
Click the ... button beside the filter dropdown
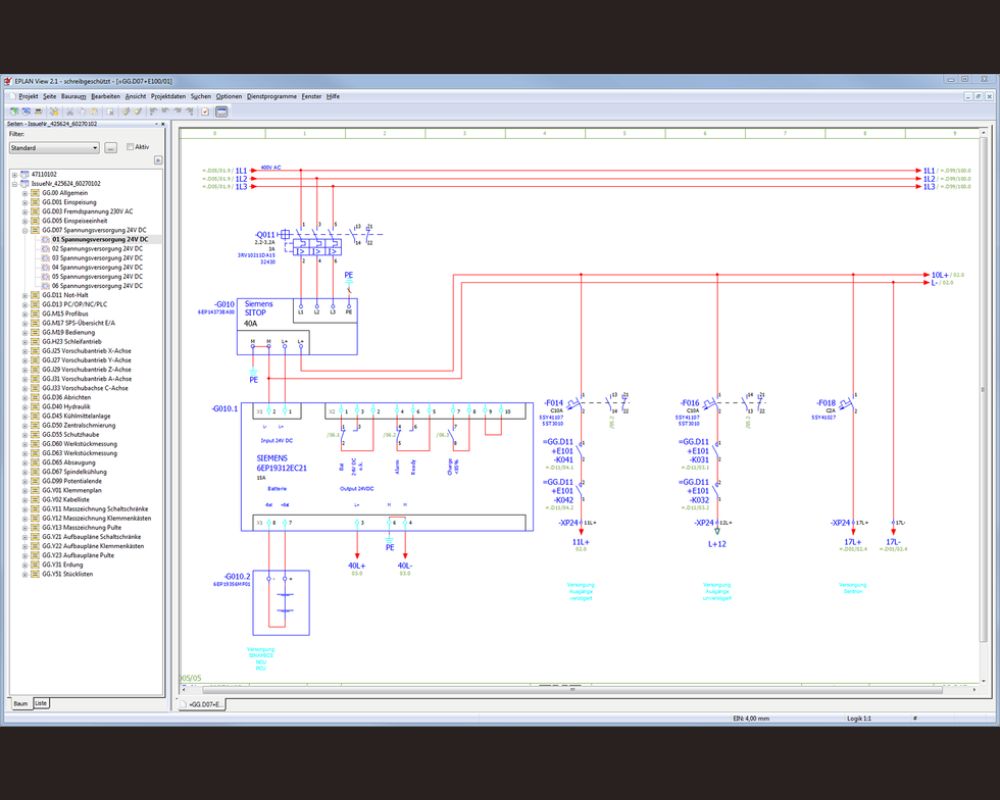click(111, 147)
